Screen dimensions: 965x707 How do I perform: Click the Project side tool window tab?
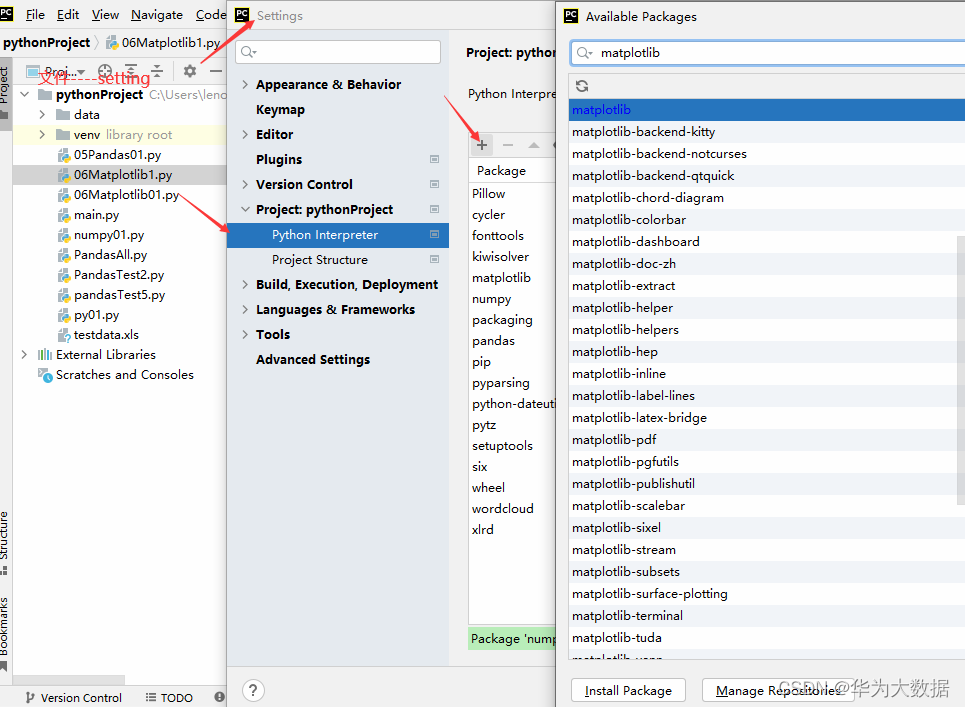5,92
